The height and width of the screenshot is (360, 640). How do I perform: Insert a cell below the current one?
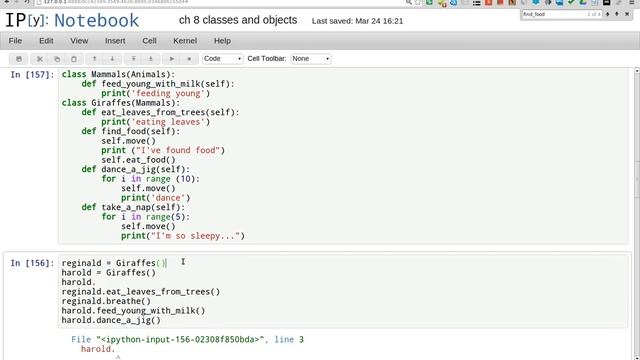(x=150, y=59)
